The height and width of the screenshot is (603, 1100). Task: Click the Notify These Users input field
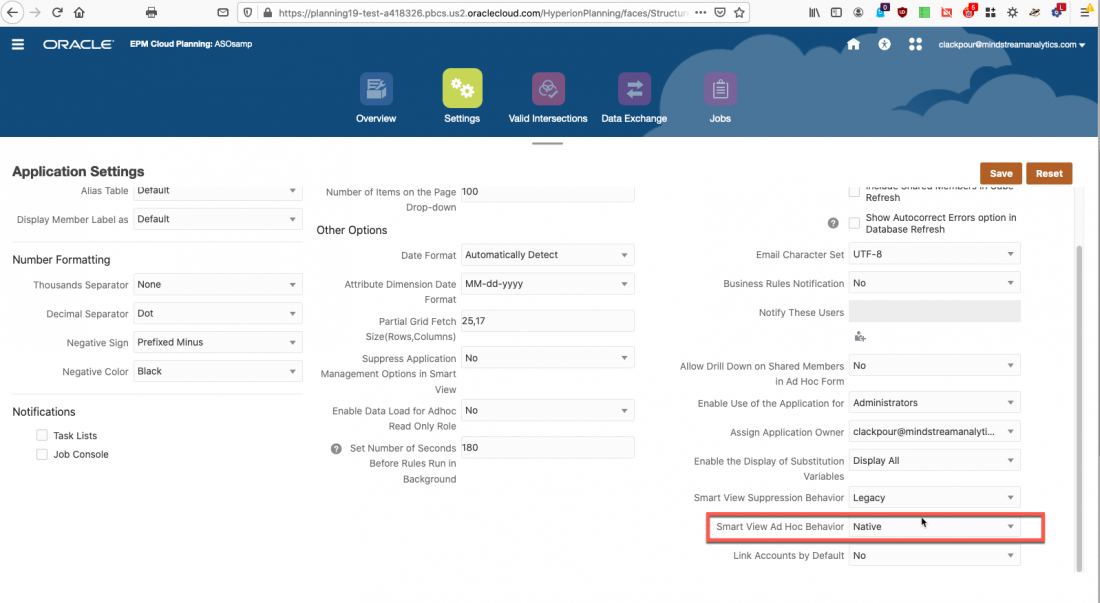[934, 311]
